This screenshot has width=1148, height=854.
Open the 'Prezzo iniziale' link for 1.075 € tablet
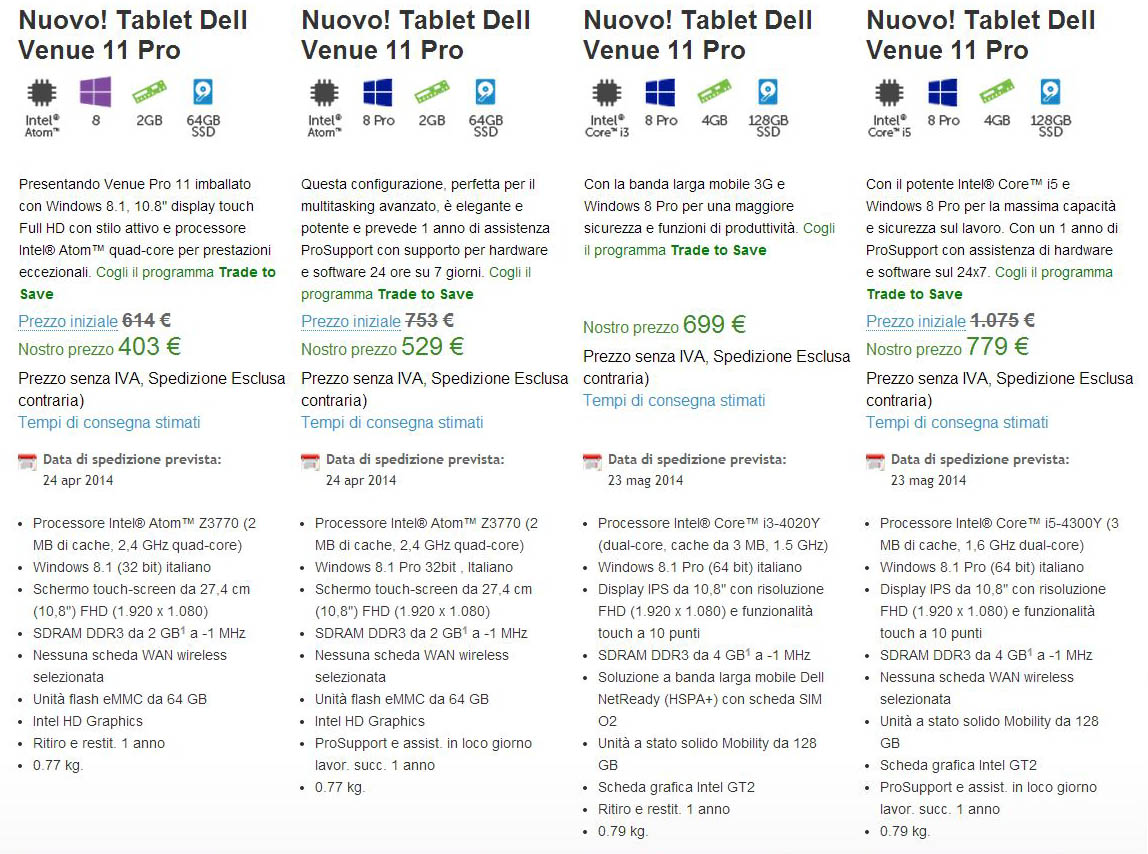(915, 321)
